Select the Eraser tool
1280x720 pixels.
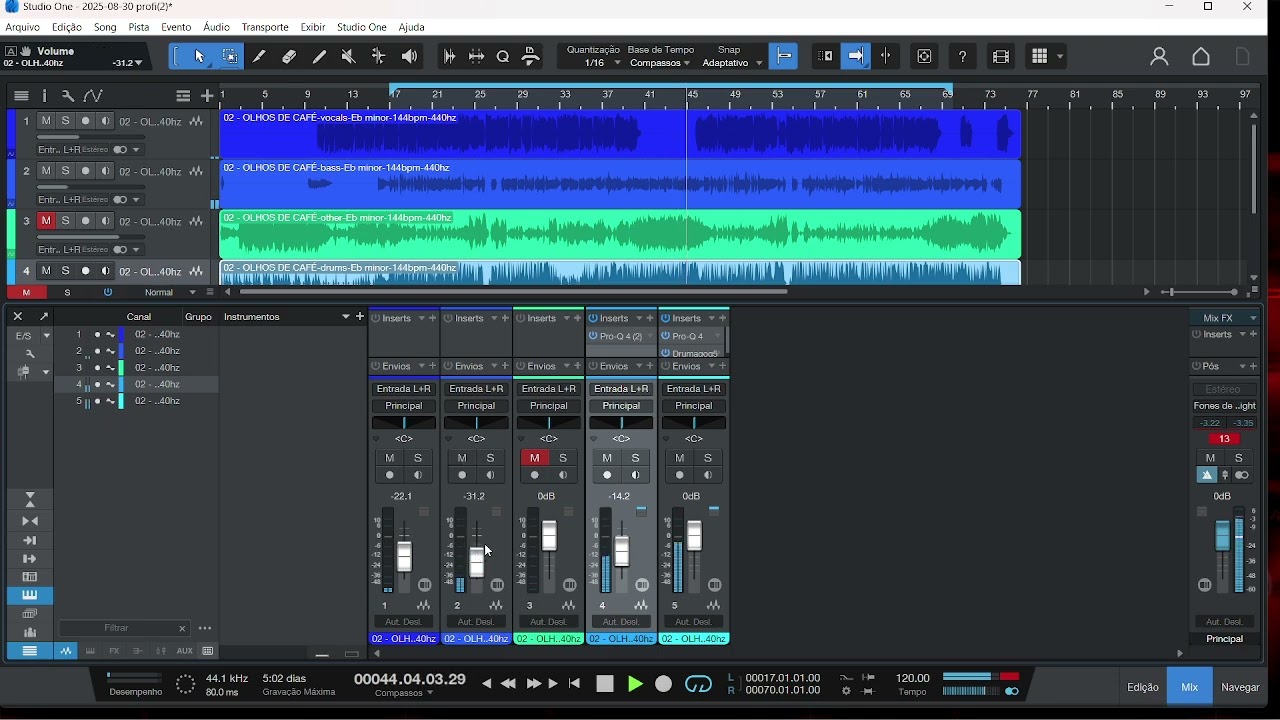point(289,57)
